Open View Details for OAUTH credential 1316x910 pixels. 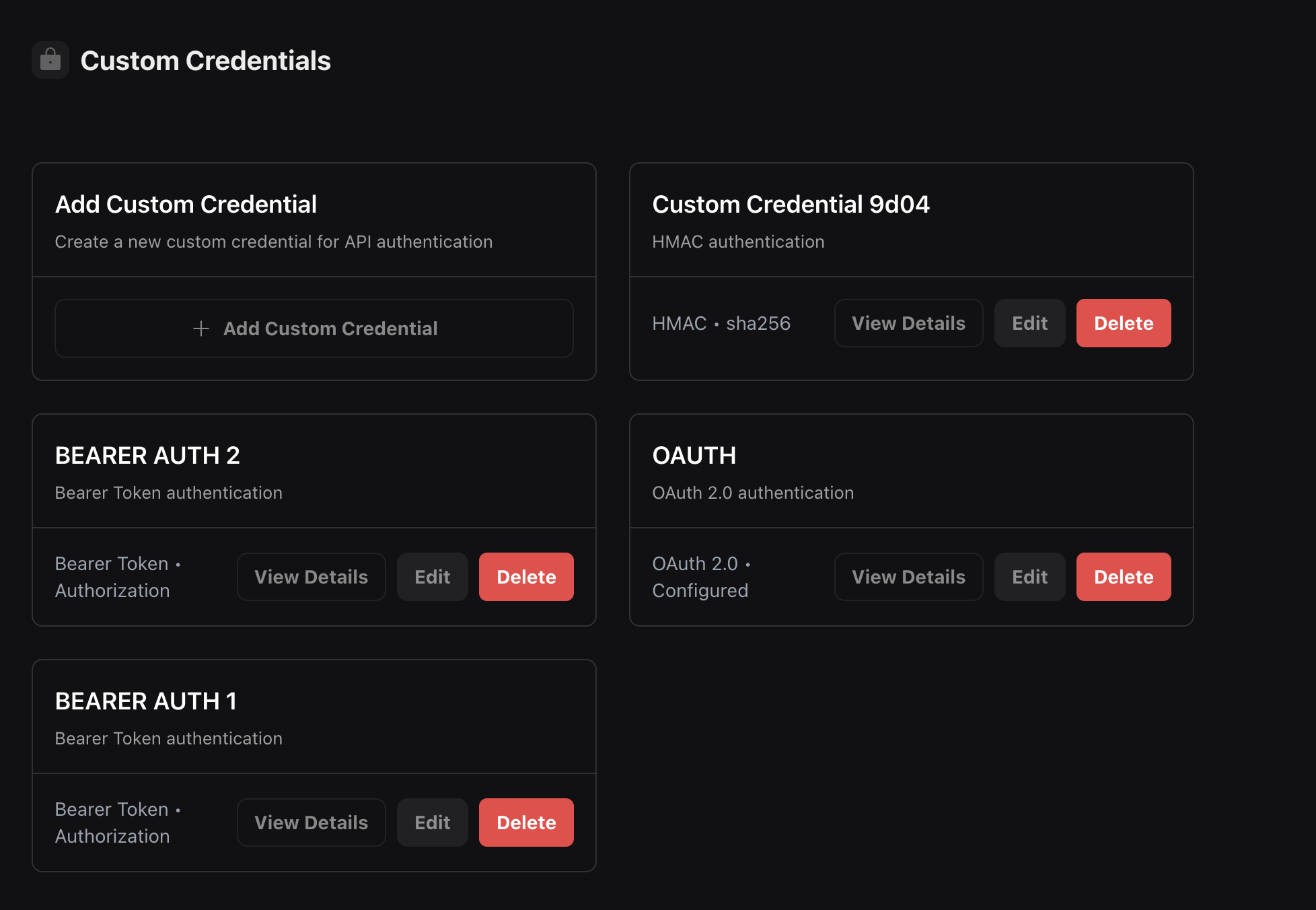pyautogui.click(x=908, y=577)
